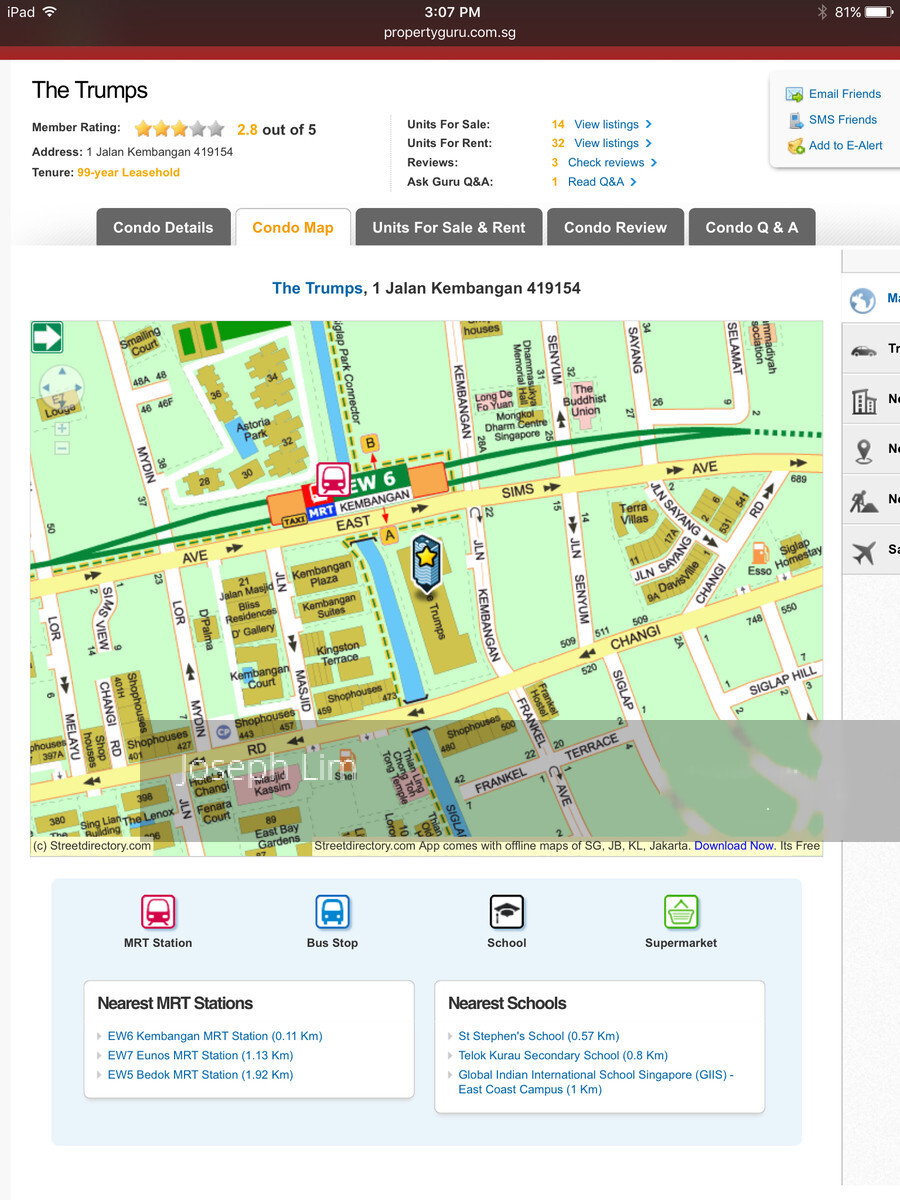
Task: Tap the propertyguru.com.sg address bar
Action: (450, 32)
